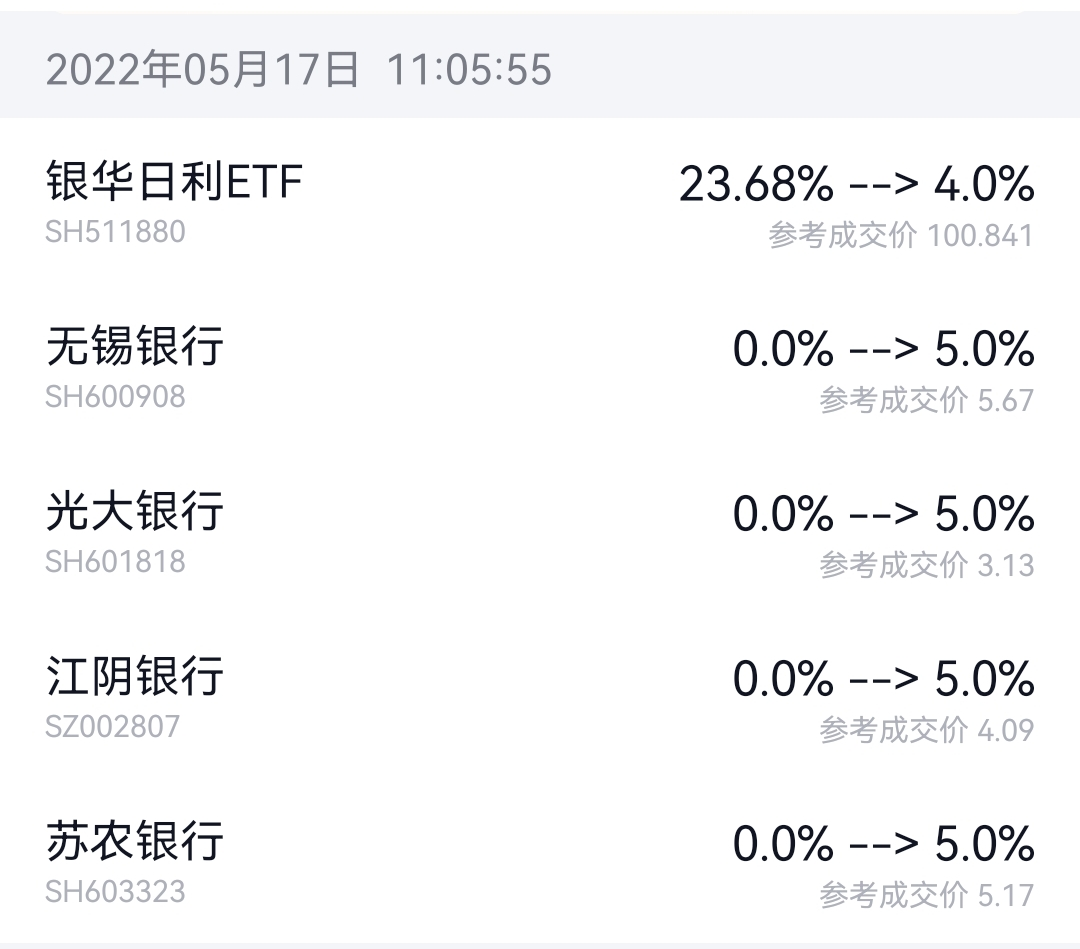Open the 苏农银行 stock entry
The image size is (1080, 949).
click(135, 841)
